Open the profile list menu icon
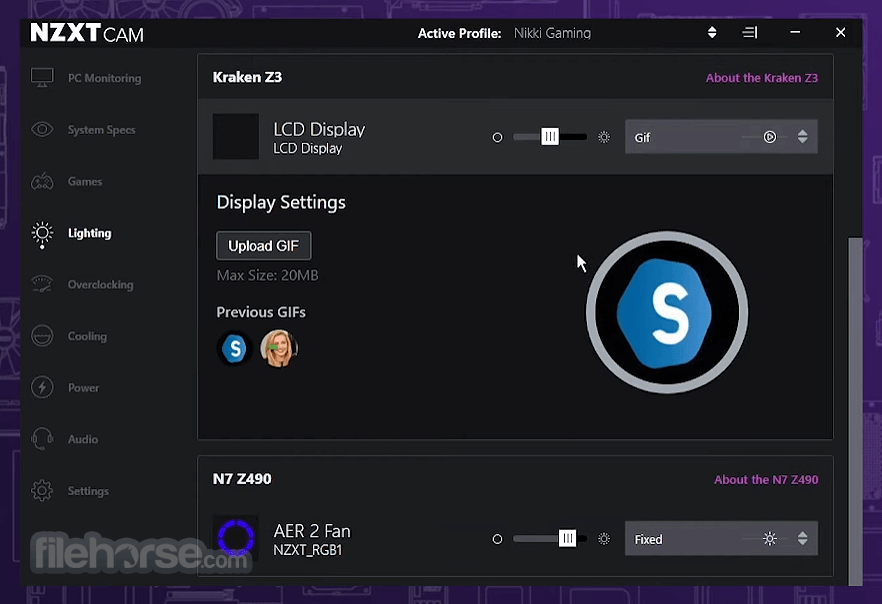 coord(749,33)
